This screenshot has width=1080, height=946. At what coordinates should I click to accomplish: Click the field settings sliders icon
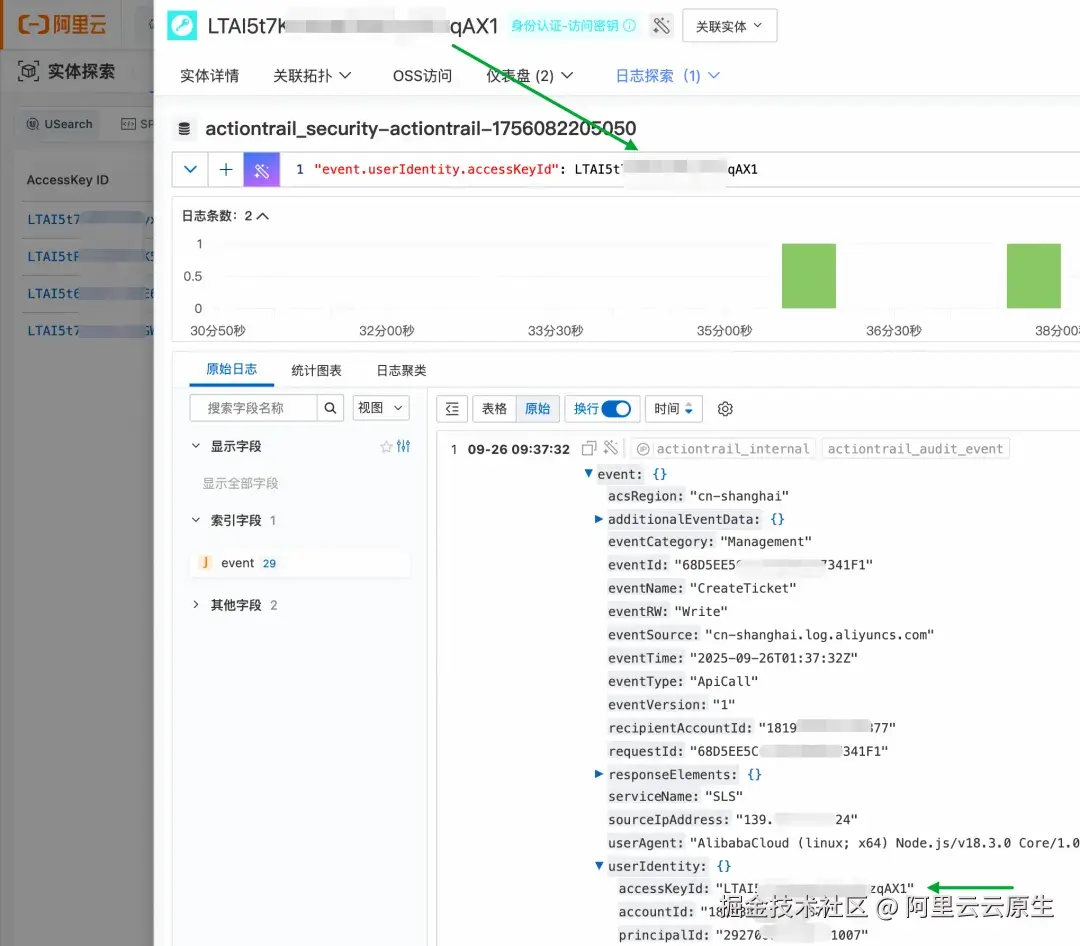click(x=404, y=446)
